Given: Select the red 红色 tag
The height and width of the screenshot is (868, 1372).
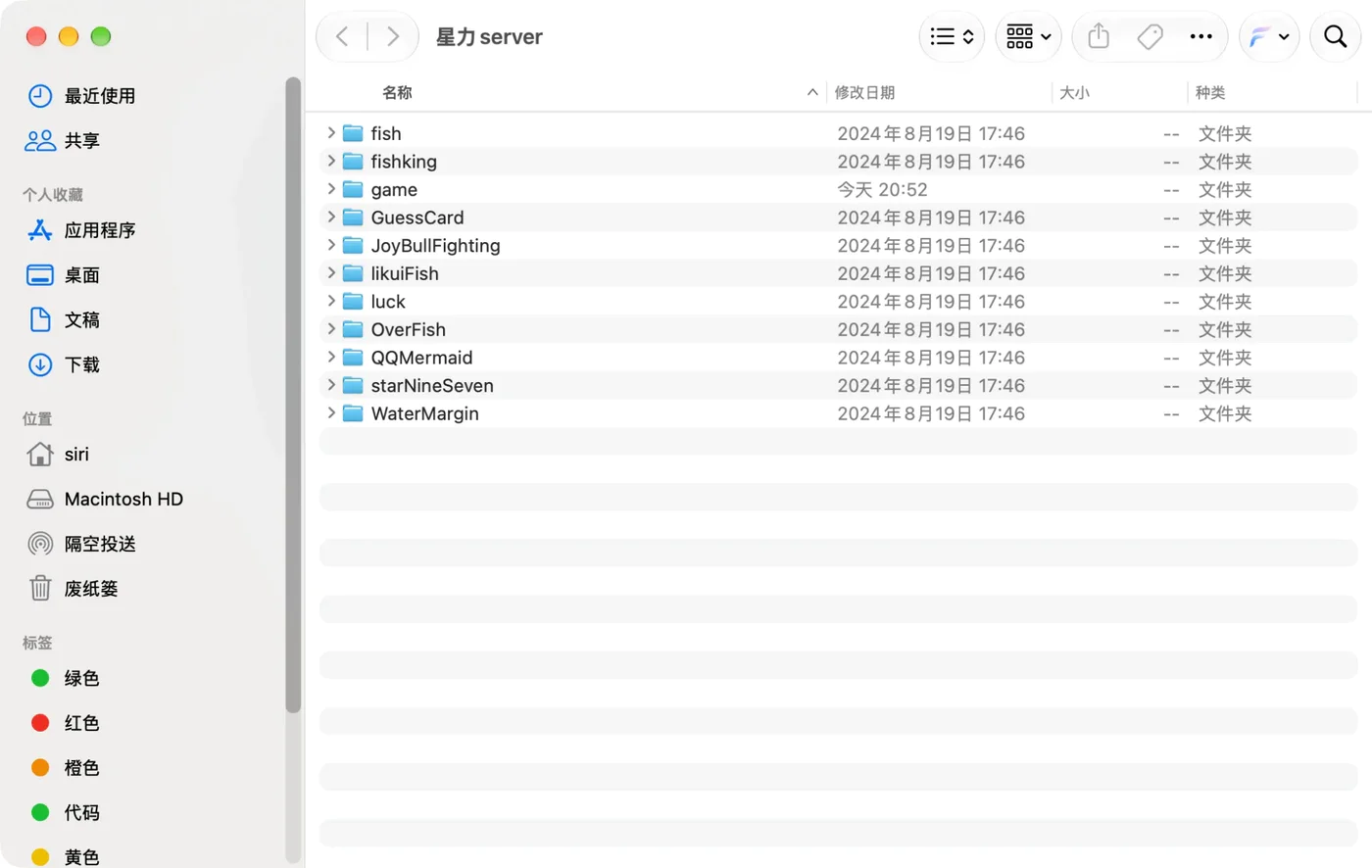Looking at the screenshot, I should point(65,723).
